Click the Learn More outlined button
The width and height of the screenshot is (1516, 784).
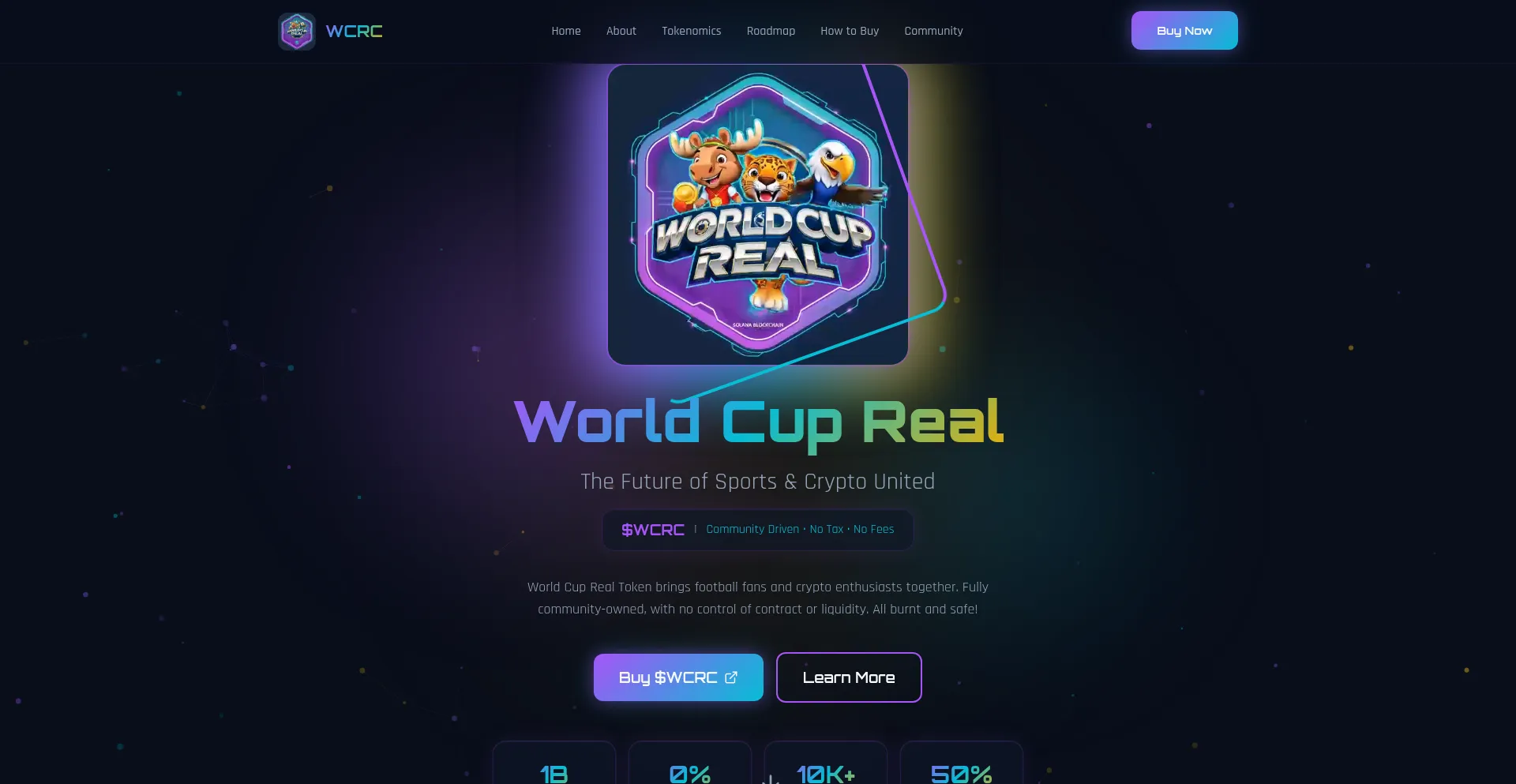[x=849, y=677]
